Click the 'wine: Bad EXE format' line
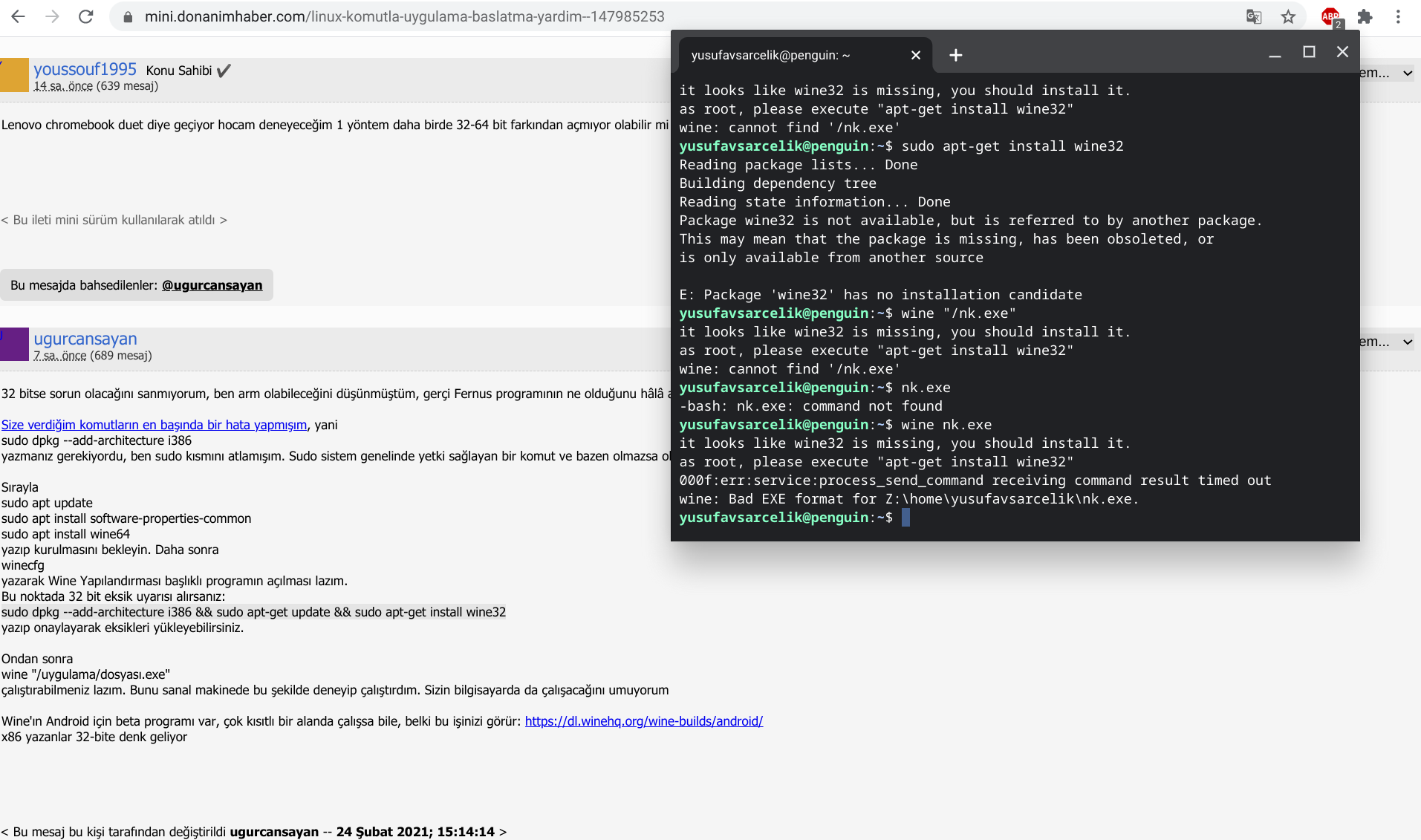The image size is (1421, 840). coord(909,499)
